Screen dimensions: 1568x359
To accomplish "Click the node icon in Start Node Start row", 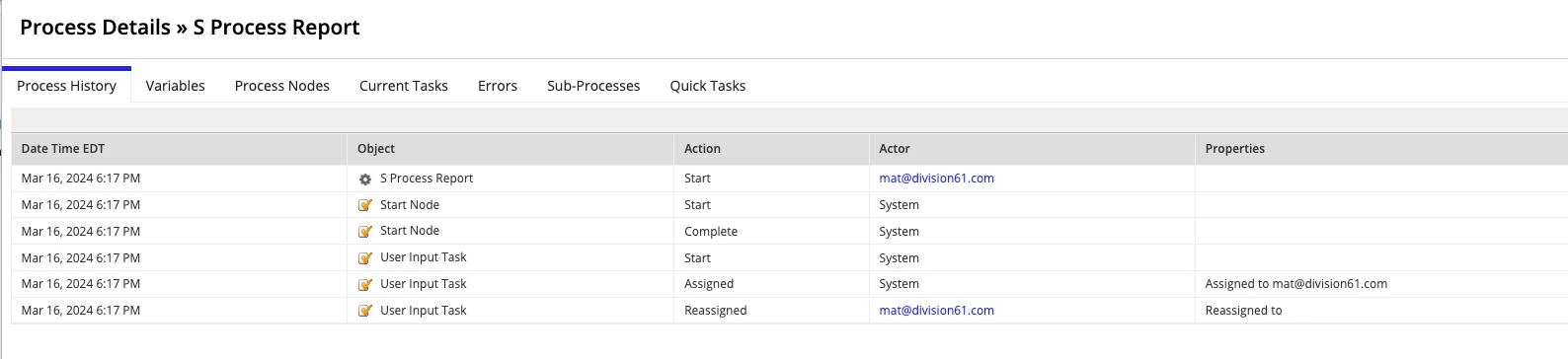I will 365,205.
